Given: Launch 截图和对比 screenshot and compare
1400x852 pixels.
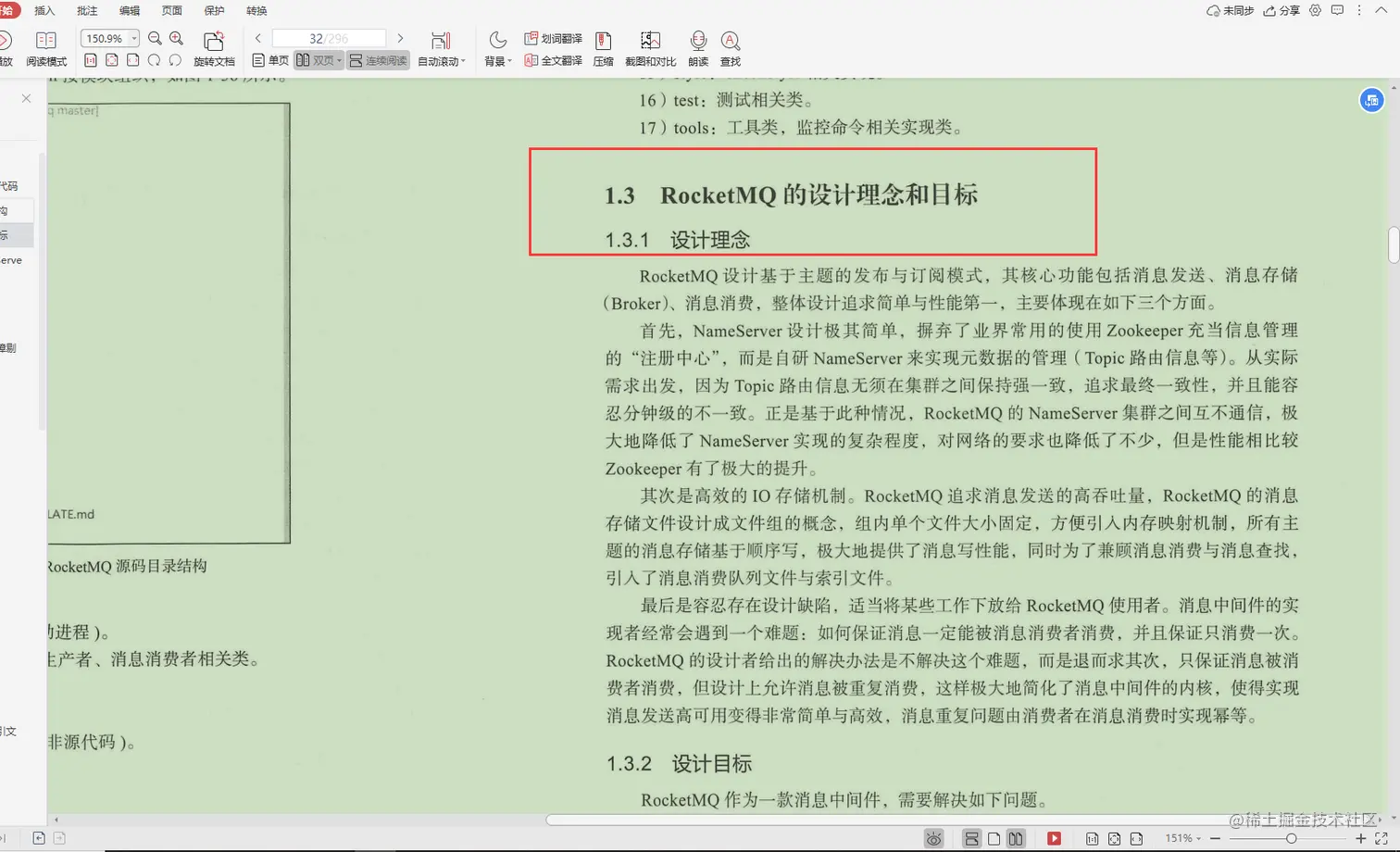Looking at the screenshot, I should (649, 48).
